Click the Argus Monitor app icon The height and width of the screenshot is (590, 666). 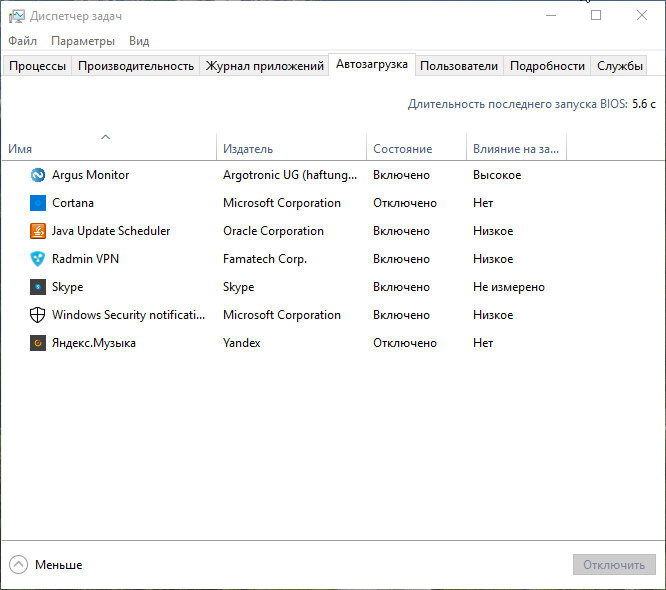tap(38, 175)
